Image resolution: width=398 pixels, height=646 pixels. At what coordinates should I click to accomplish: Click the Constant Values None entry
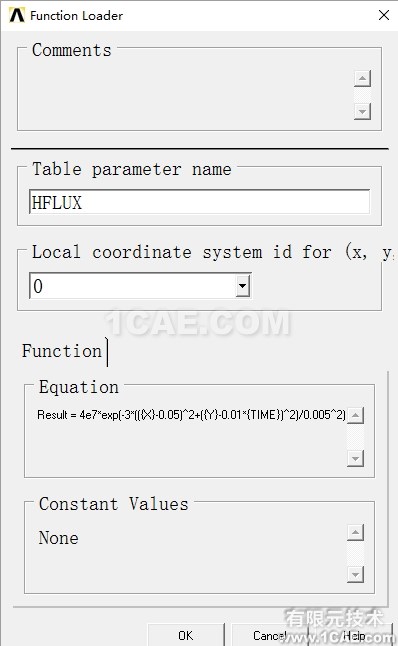tap(59, 538)
